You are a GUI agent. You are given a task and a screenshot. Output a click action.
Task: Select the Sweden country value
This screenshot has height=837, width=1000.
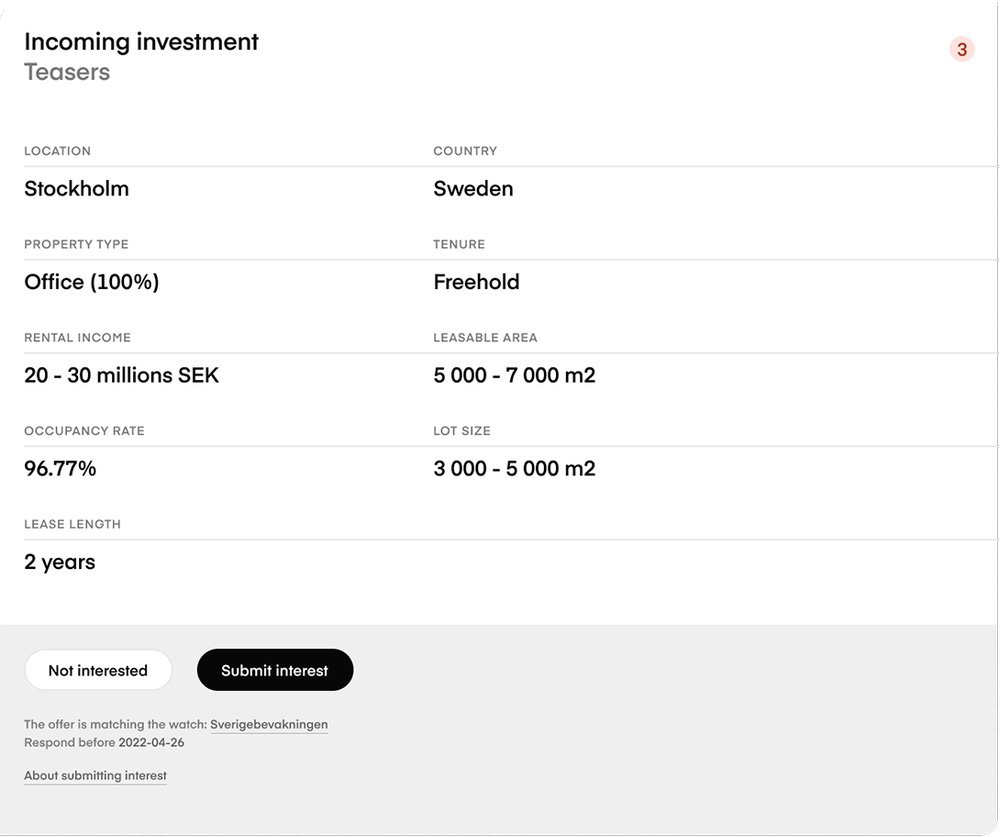[473, 189]
